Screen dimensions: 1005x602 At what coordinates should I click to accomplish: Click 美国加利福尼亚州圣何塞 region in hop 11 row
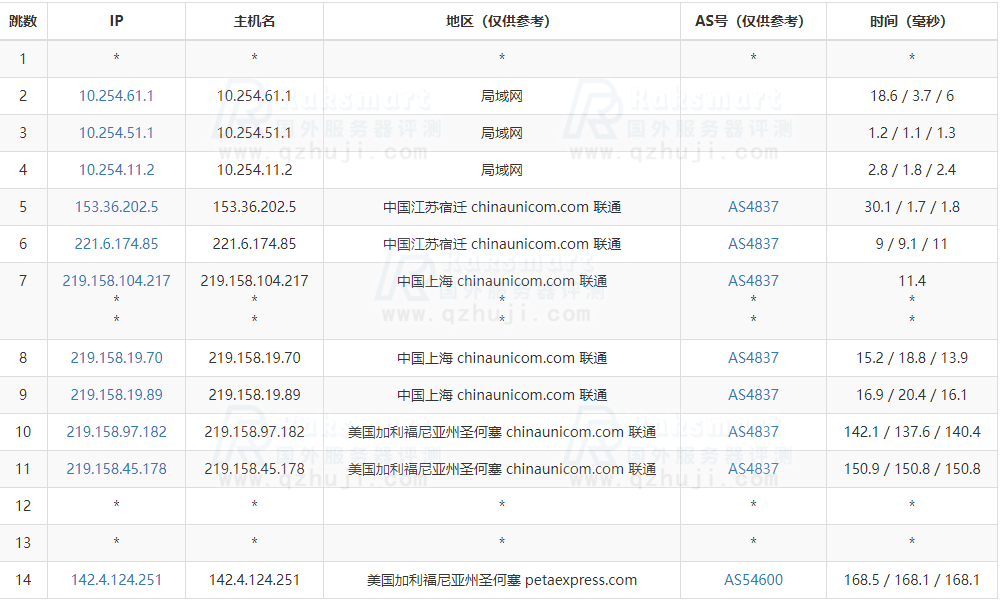[502, 469]
